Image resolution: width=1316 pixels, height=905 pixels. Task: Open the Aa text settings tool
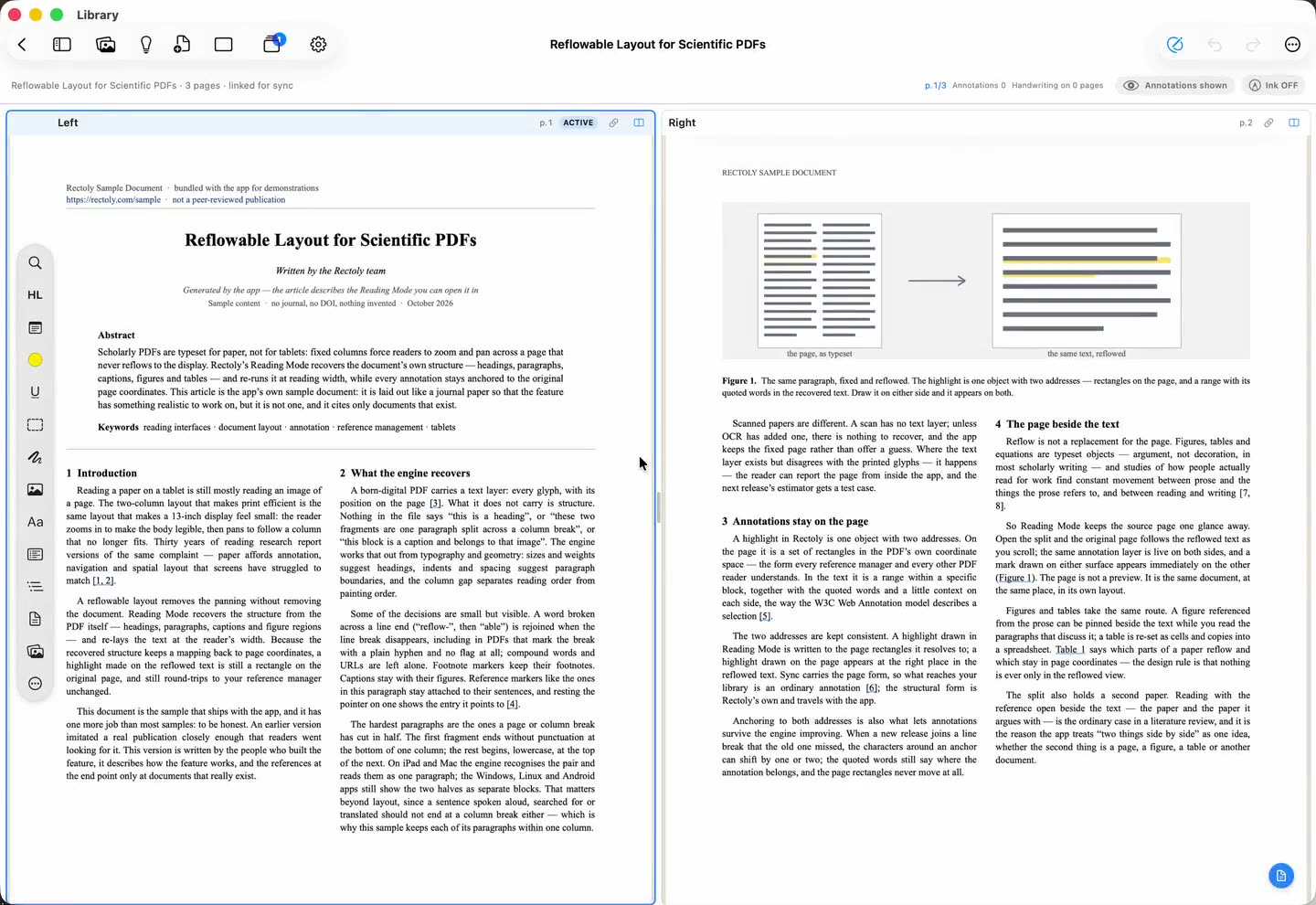35,522
